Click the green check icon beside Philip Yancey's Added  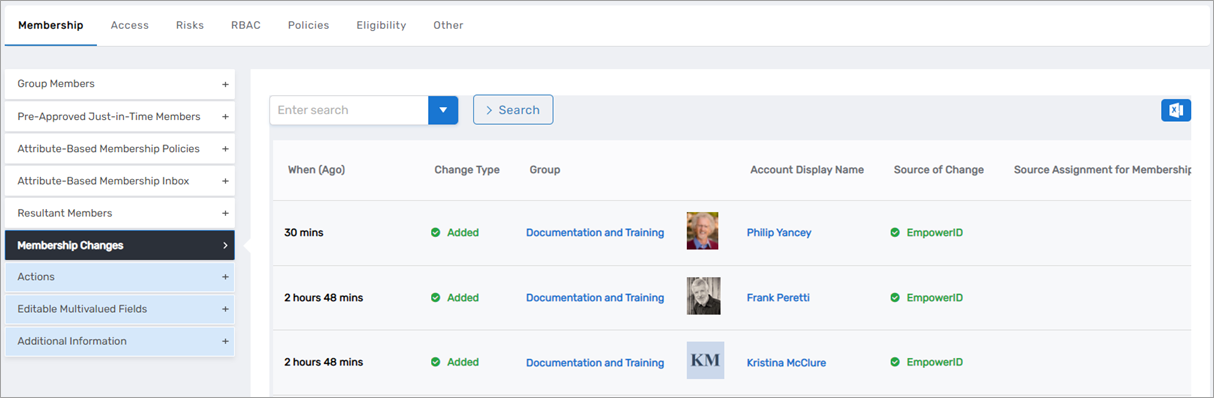436,233
